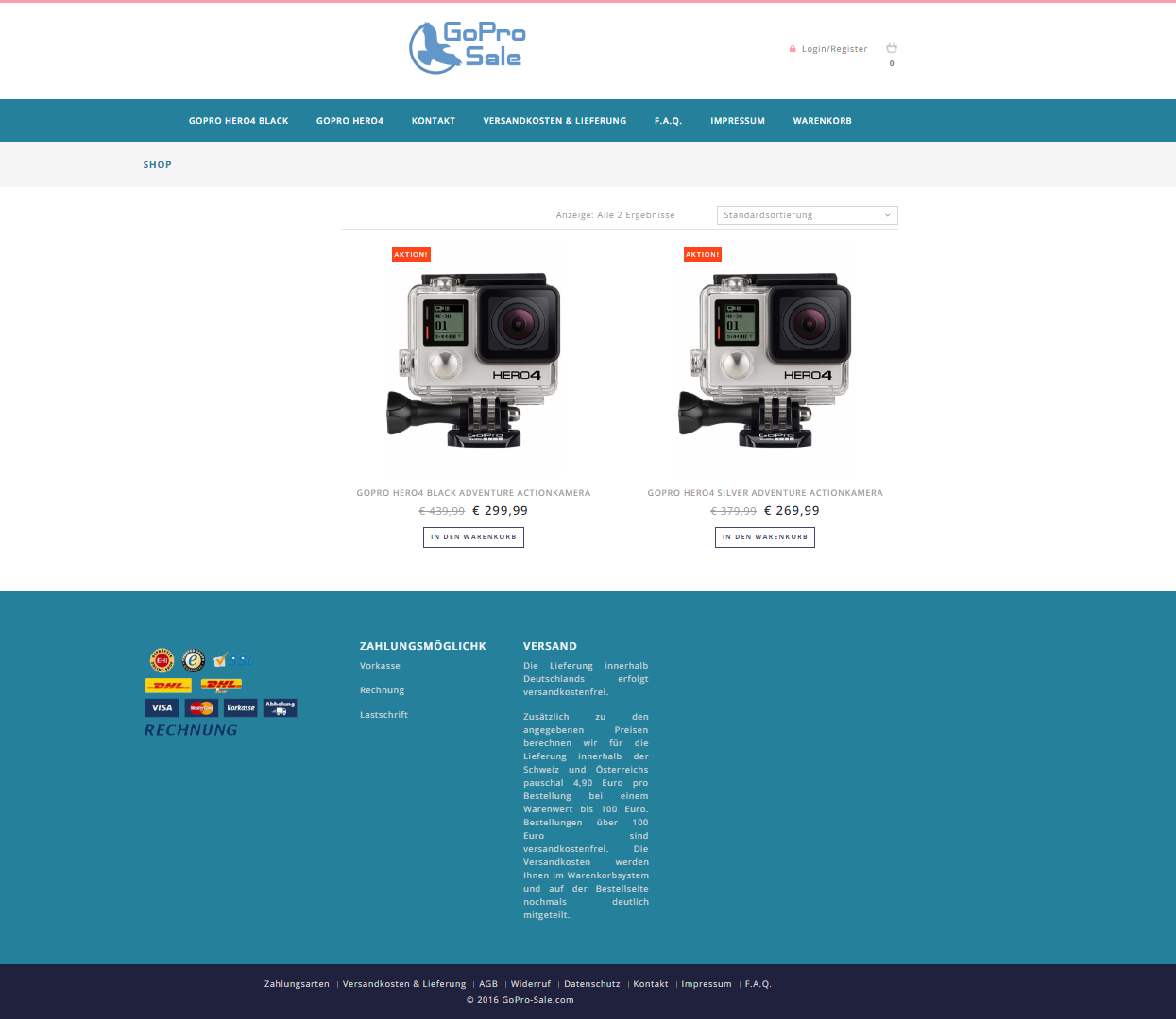Screen dimensions: 1176x1019
Task: Click Rechnung under Zahlungsmöglichkeiten
Action: coord(382,690)
